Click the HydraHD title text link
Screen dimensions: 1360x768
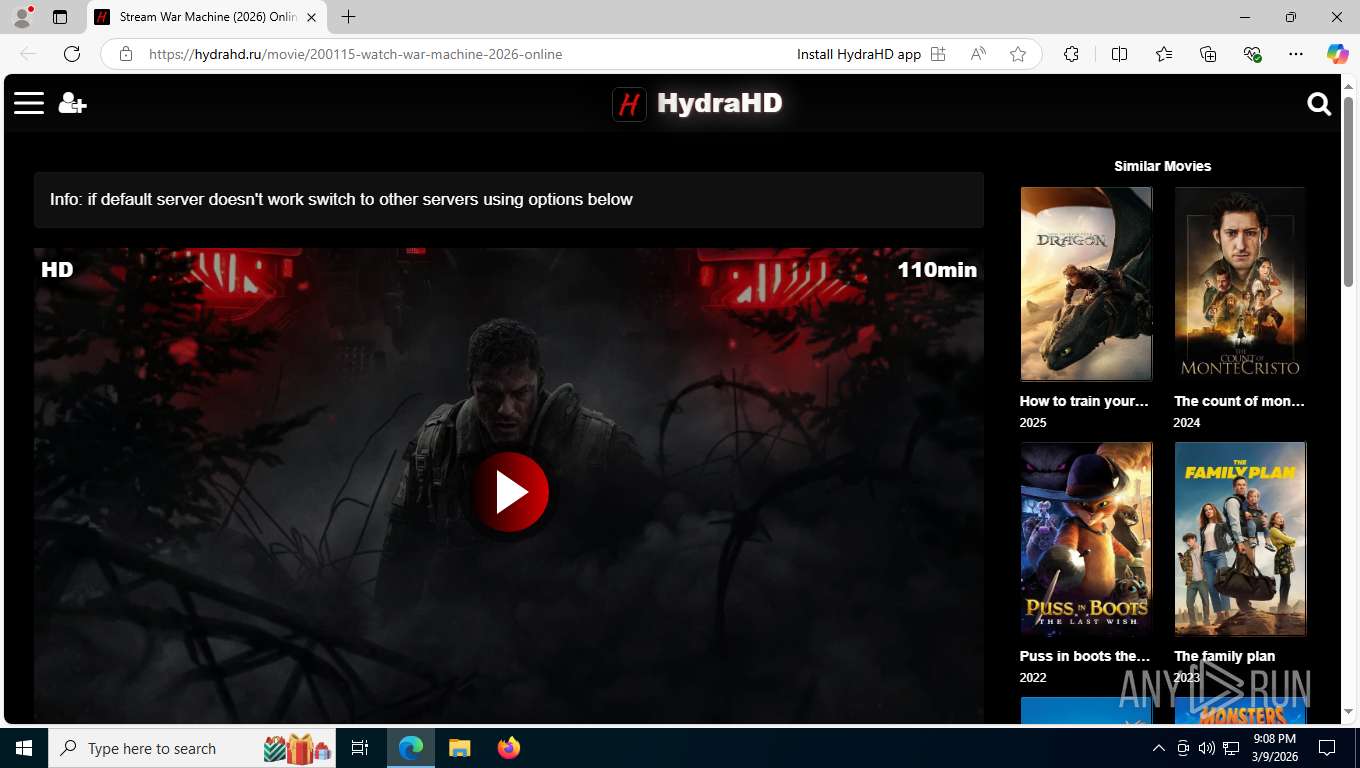[x=719, y=103]
